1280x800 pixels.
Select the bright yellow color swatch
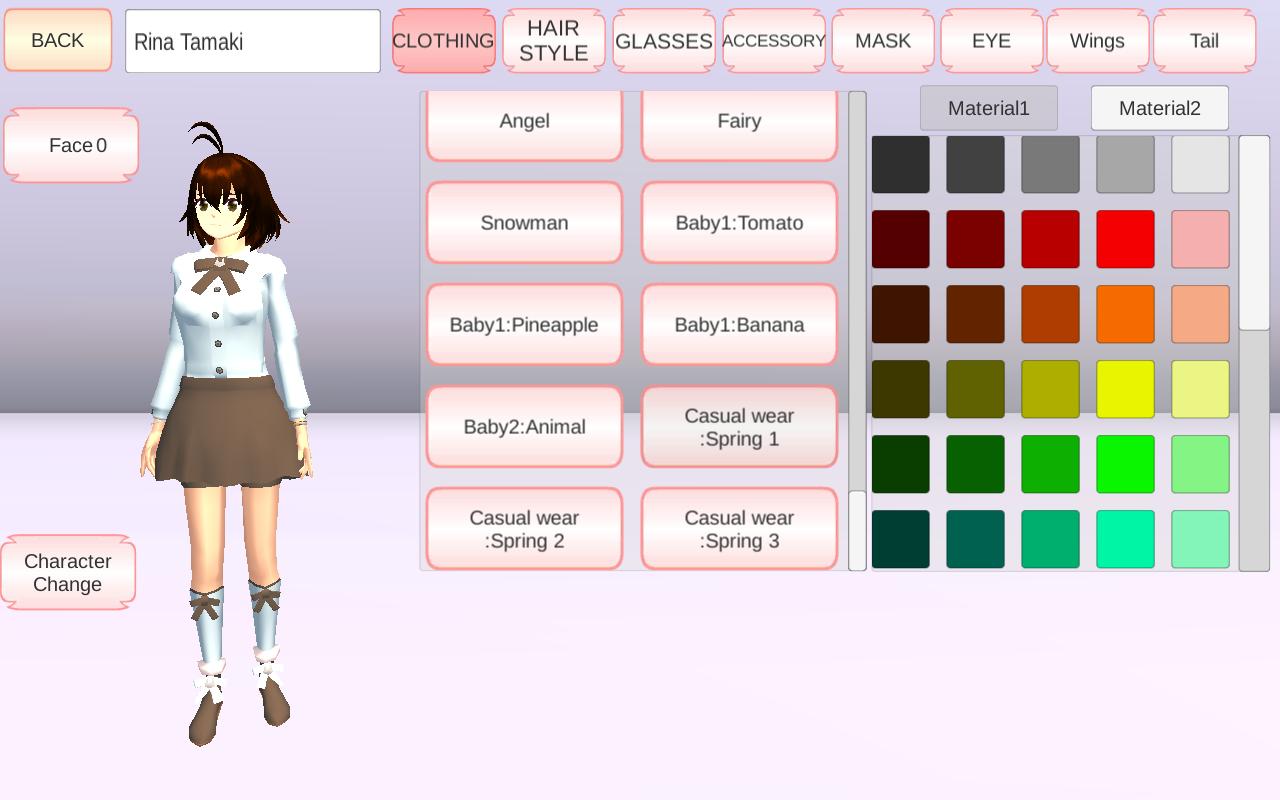tap(1125, 389)
